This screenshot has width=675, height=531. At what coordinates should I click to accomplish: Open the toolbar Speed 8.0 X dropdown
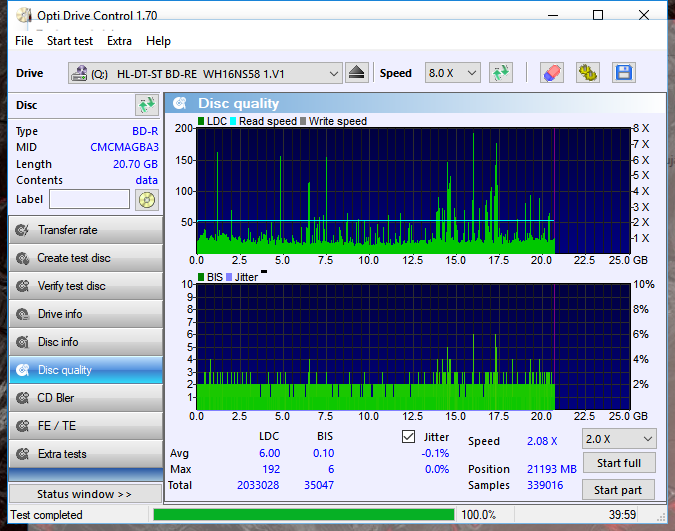click(452, 73)
